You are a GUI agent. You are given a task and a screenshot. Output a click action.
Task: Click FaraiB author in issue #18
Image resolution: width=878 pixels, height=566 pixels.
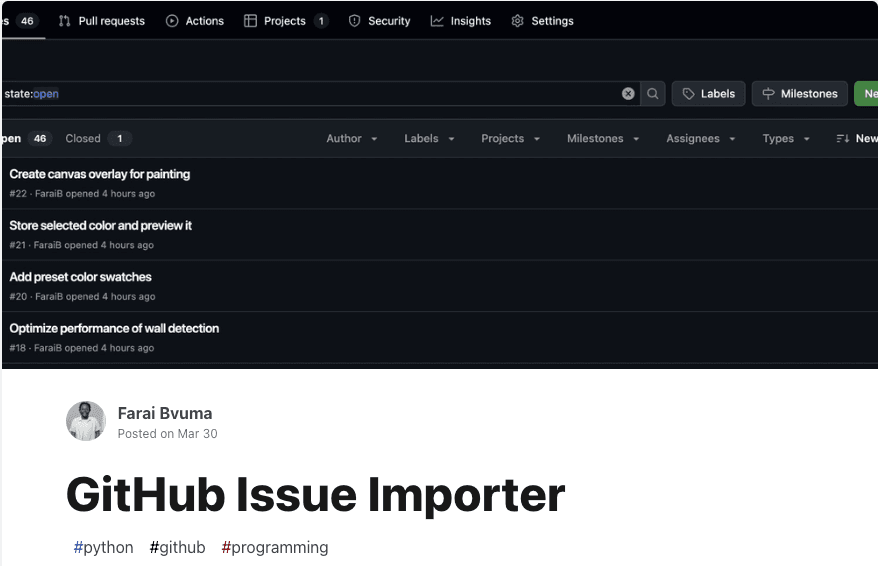[48, 348]
